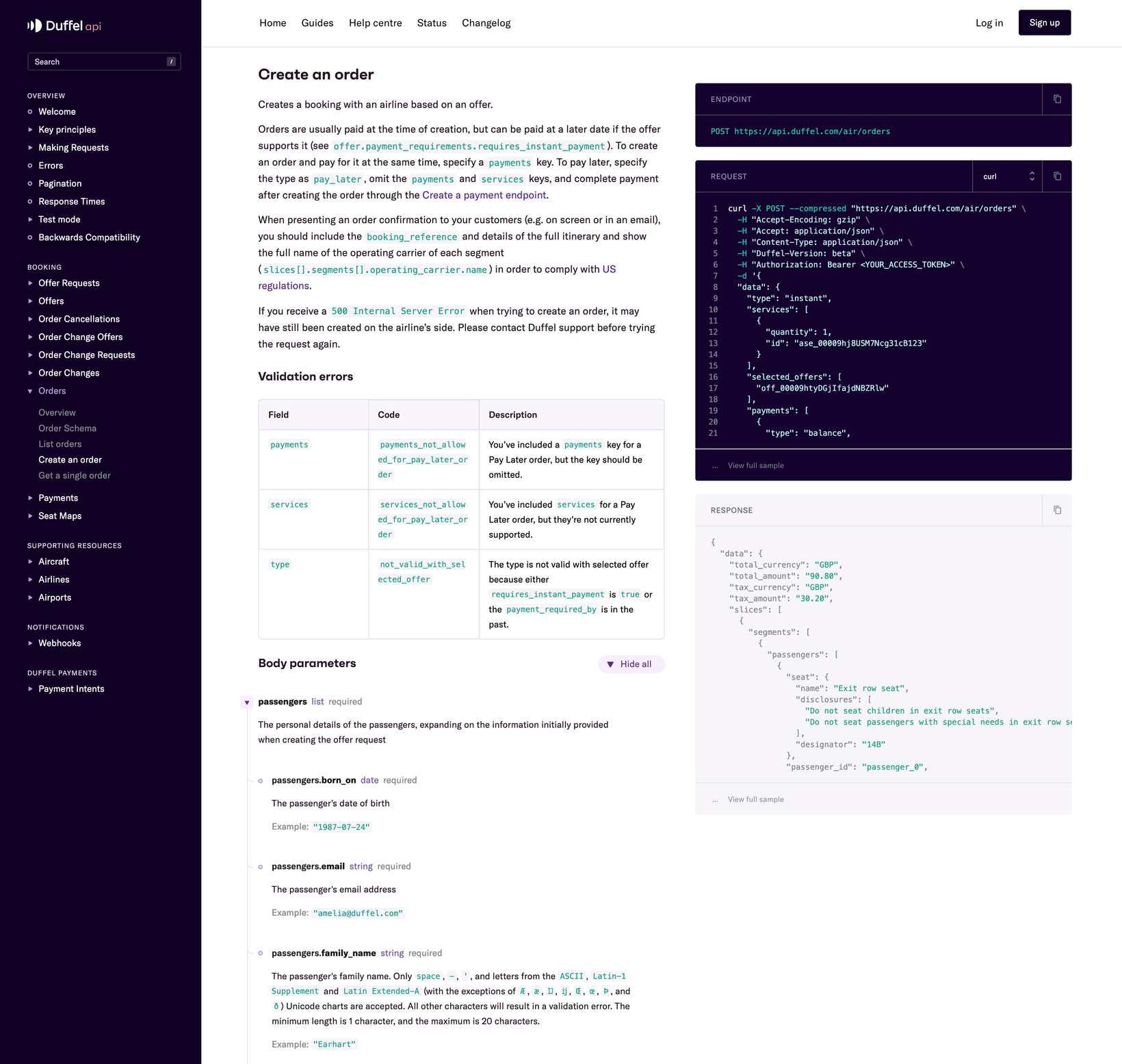The width and height of the screenshot is (1122, 1064).
Task: Click not_valid_with_selected_offer code cell
Action: [x=423, y=594]
